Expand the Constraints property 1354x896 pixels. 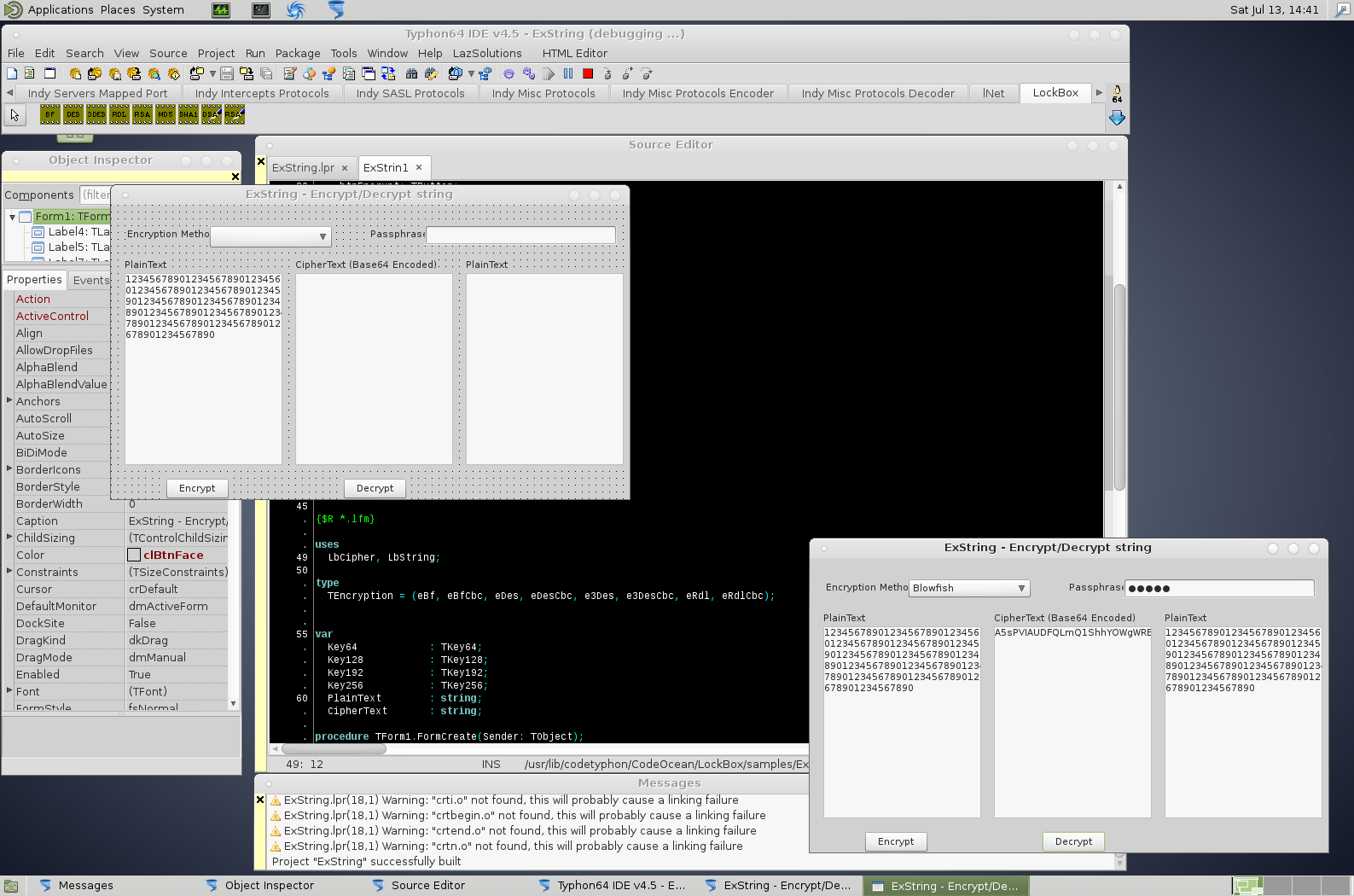(9, 571)
